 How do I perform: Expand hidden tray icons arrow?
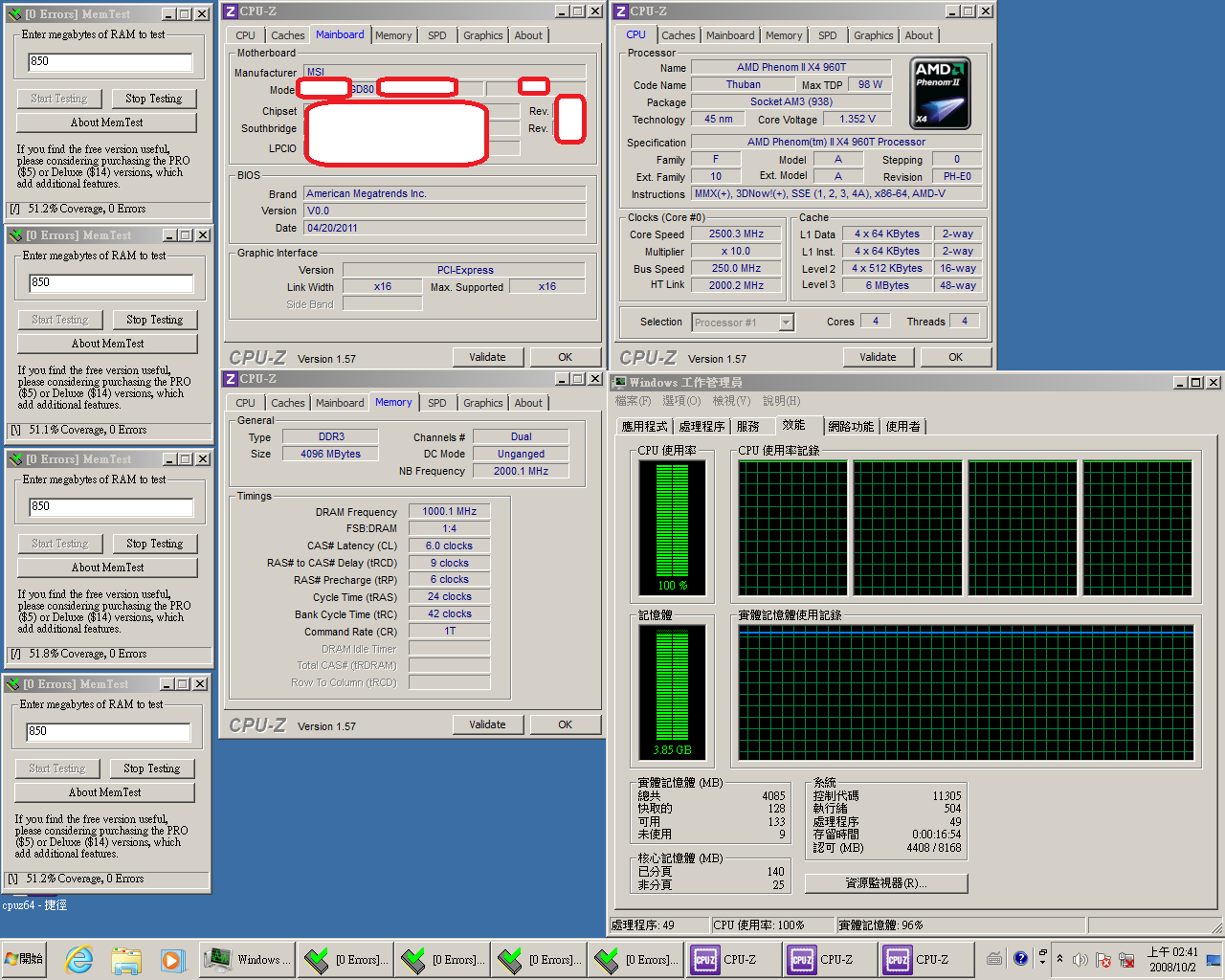click(x=1059, y=959)
